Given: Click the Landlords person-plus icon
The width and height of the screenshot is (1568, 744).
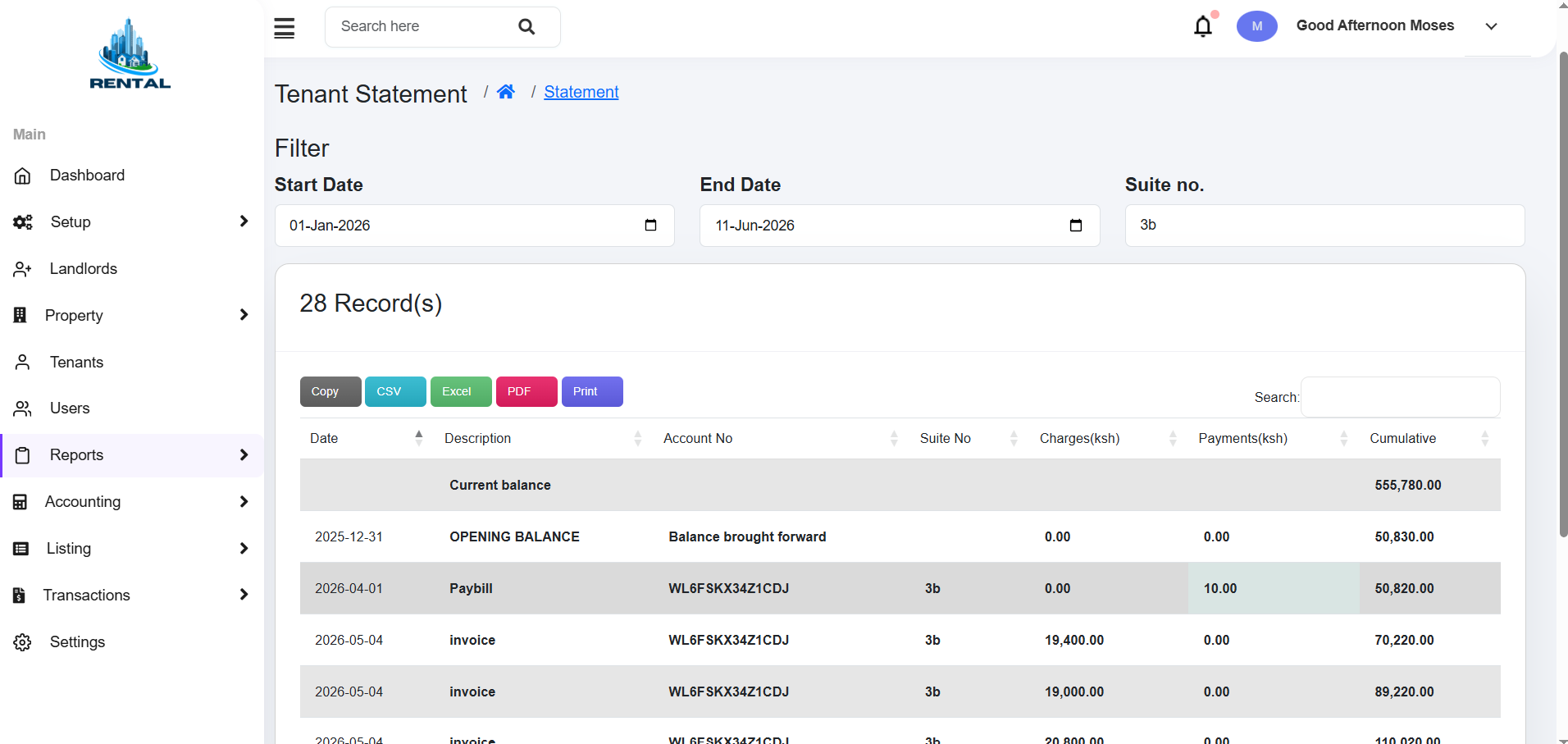Looking at the screenshot, I should [x=23, y=269].
